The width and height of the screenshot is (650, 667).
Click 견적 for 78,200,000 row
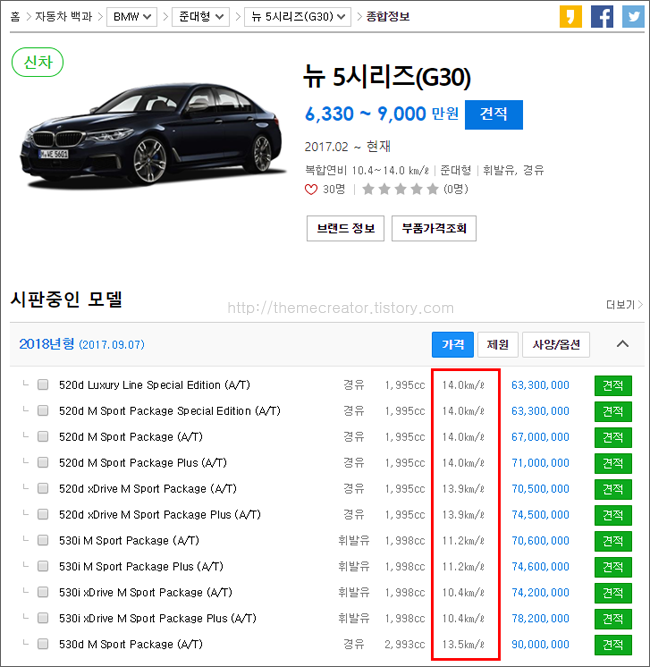(x=613, y=619)
